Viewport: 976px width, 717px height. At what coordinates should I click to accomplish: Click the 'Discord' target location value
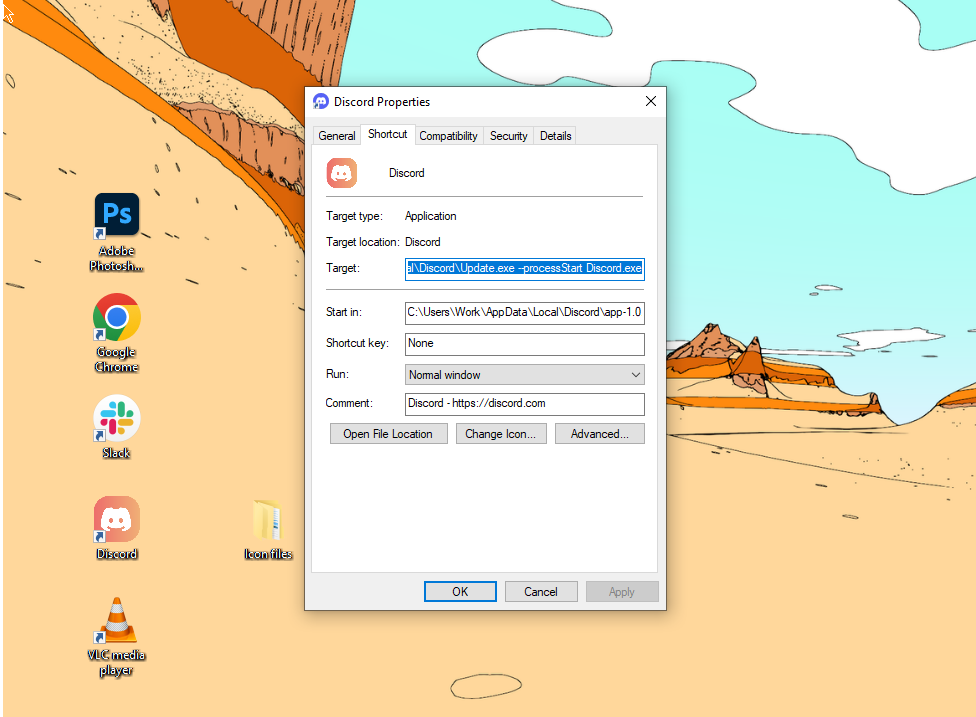pyautogui.click(x=423, y=242)
